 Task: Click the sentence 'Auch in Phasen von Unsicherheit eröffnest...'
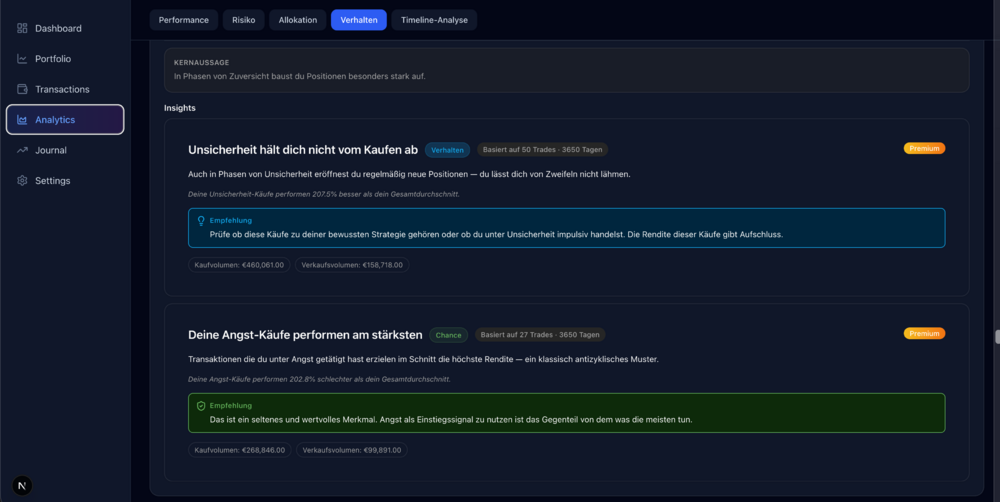tap(409, 174)
